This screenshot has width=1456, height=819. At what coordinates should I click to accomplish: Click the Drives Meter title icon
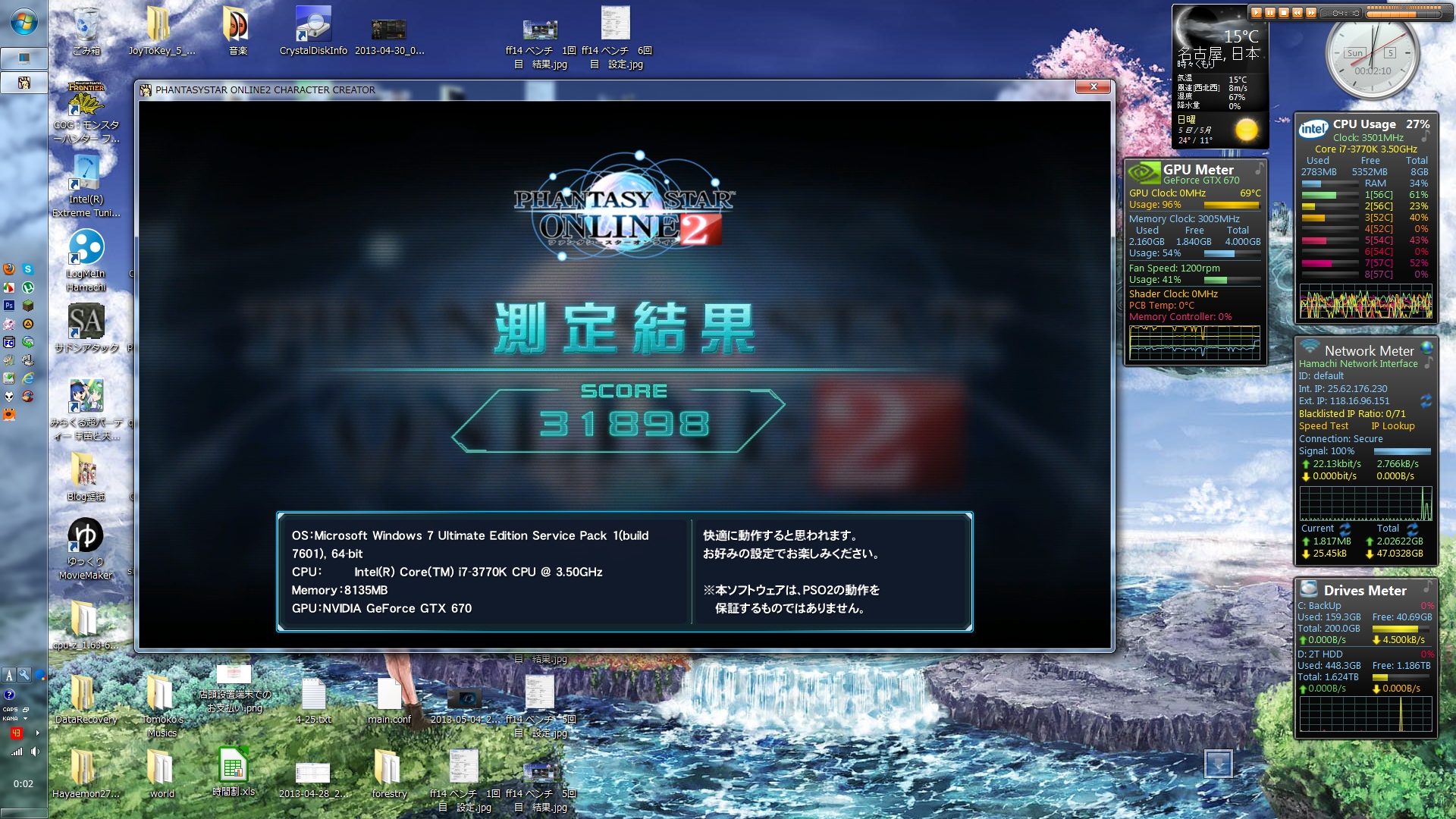(1309, 588)
